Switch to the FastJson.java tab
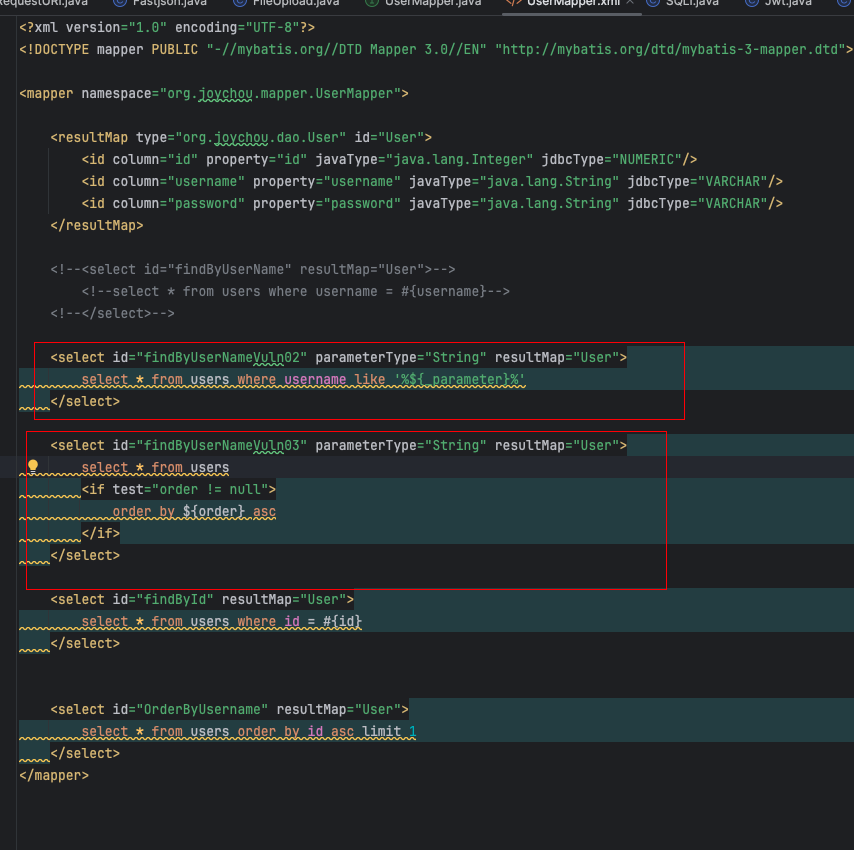The height and width of the screenshot is (850, 854). point(170,4)
